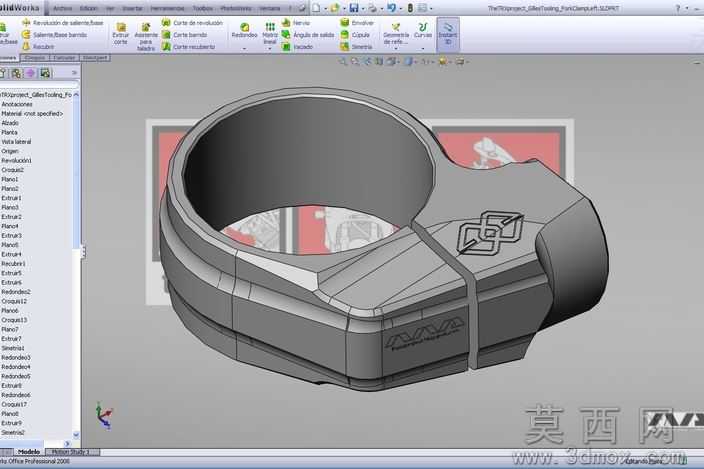704x469 pixels.
Task: Select the Envolver tool
Action: pyautogui.click(x=357, y=23)
